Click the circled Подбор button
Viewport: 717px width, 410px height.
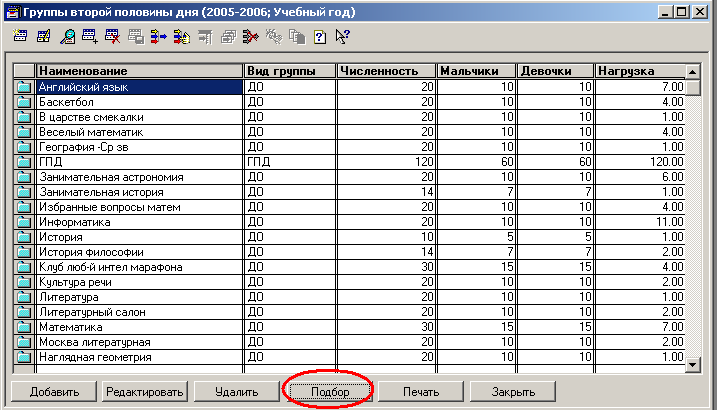click(329, 391)
